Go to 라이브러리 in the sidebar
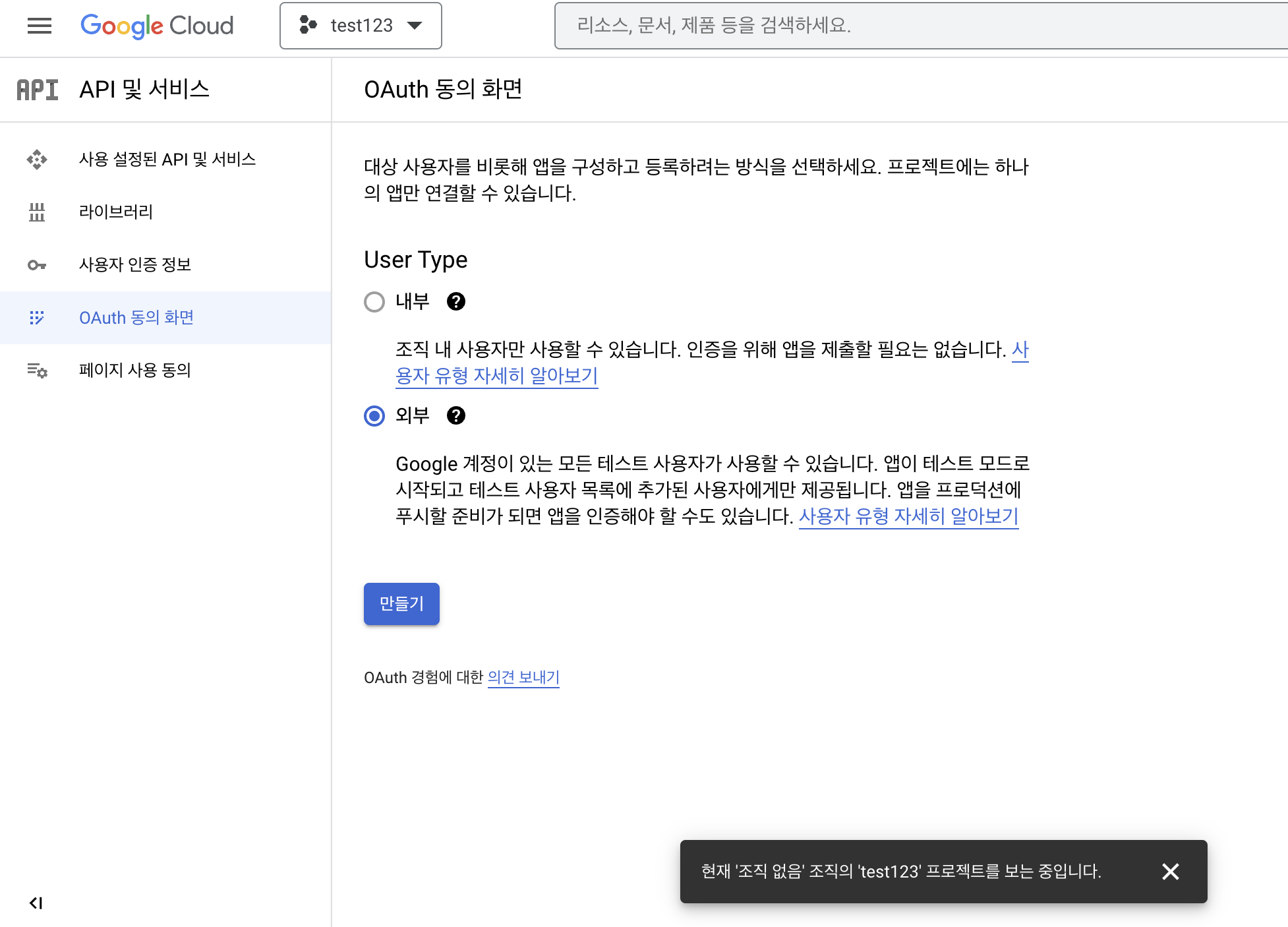 (x=116, y=212)
